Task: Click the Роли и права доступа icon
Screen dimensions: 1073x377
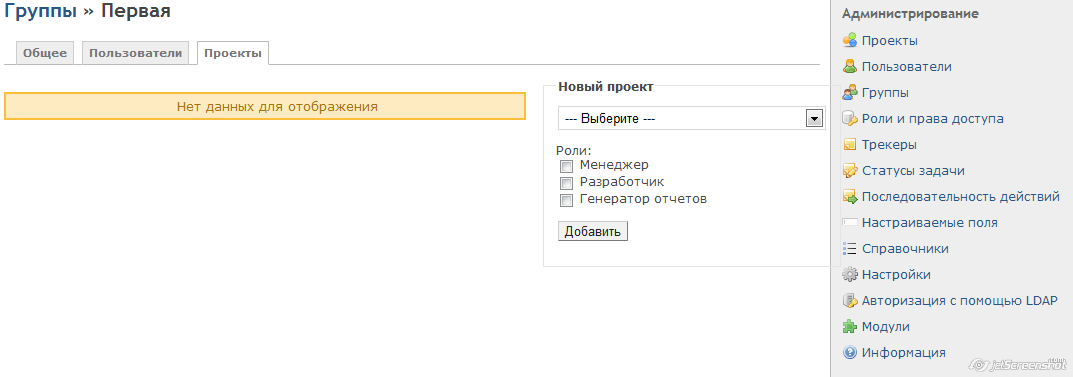Action: (x=849, y=118)
